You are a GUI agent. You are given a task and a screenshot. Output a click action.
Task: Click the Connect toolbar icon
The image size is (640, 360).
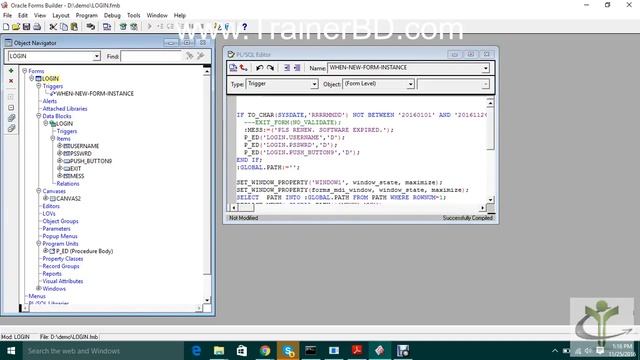[x=91, y=27]
